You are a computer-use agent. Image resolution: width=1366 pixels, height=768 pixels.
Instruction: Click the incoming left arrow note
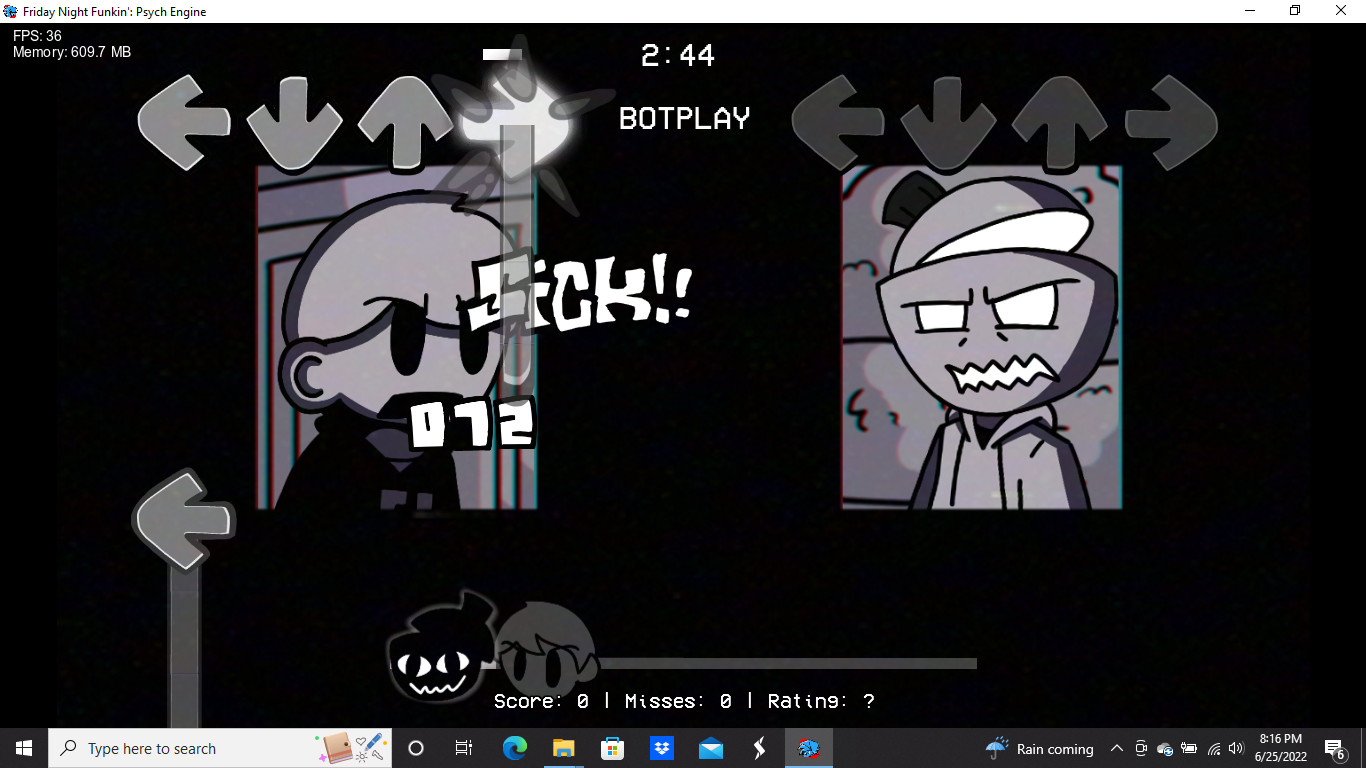[184, 519]
